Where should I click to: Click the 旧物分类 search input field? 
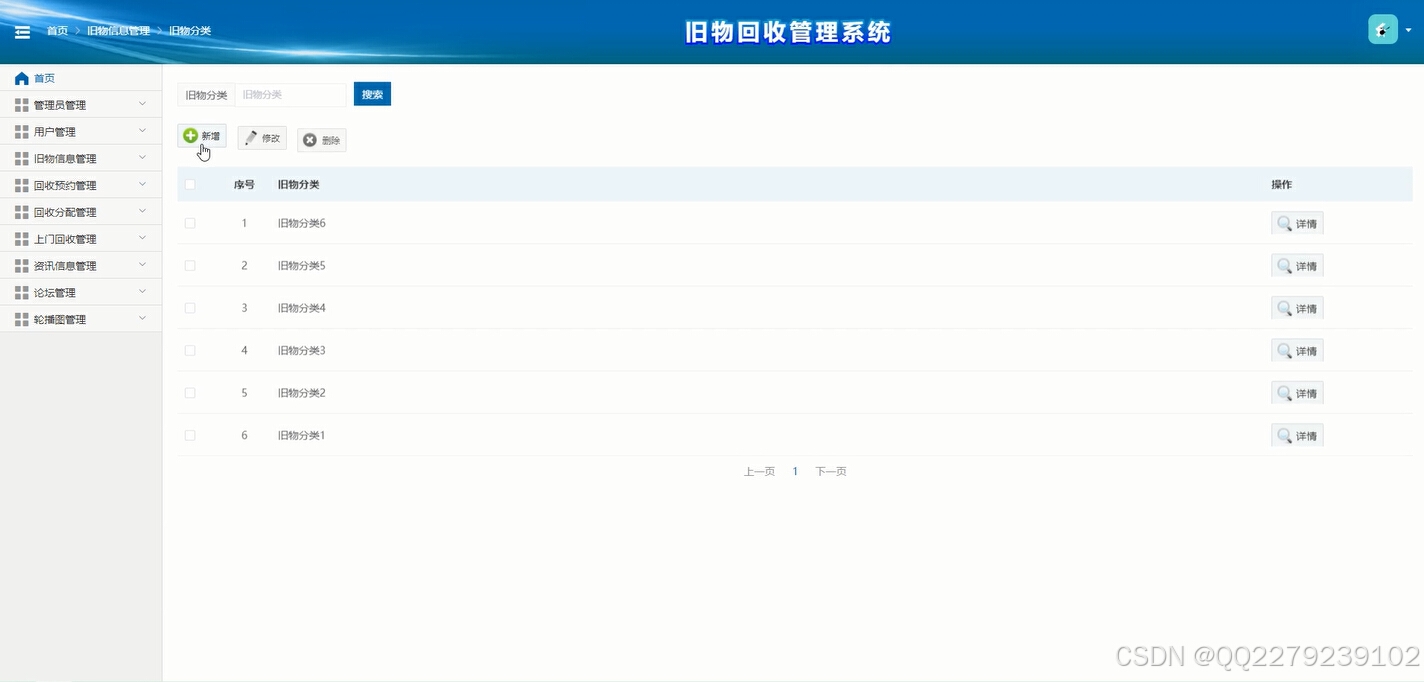coord(290,93)
